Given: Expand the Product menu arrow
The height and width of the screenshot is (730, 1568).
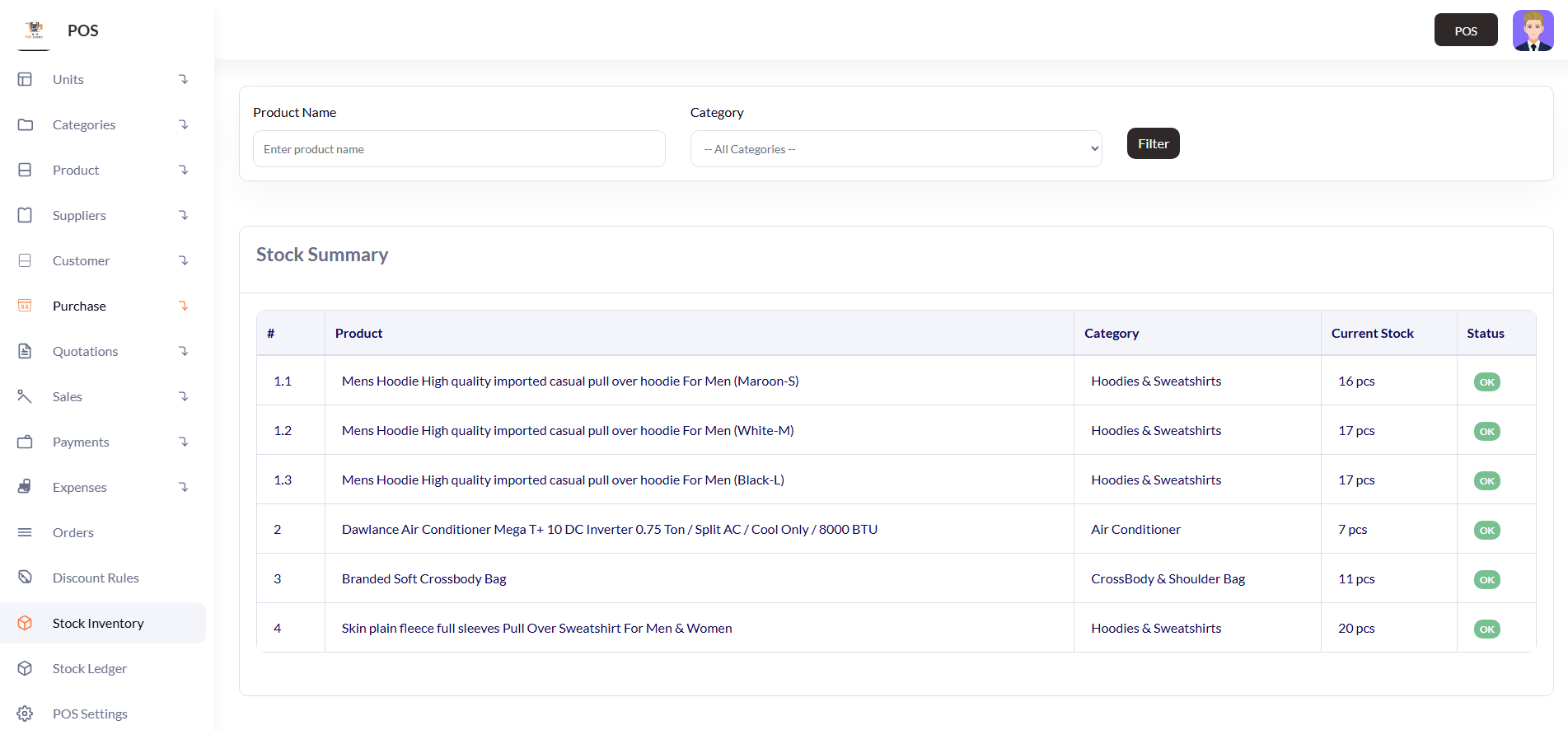Looking at the screenshot, I should pos(184,170).
